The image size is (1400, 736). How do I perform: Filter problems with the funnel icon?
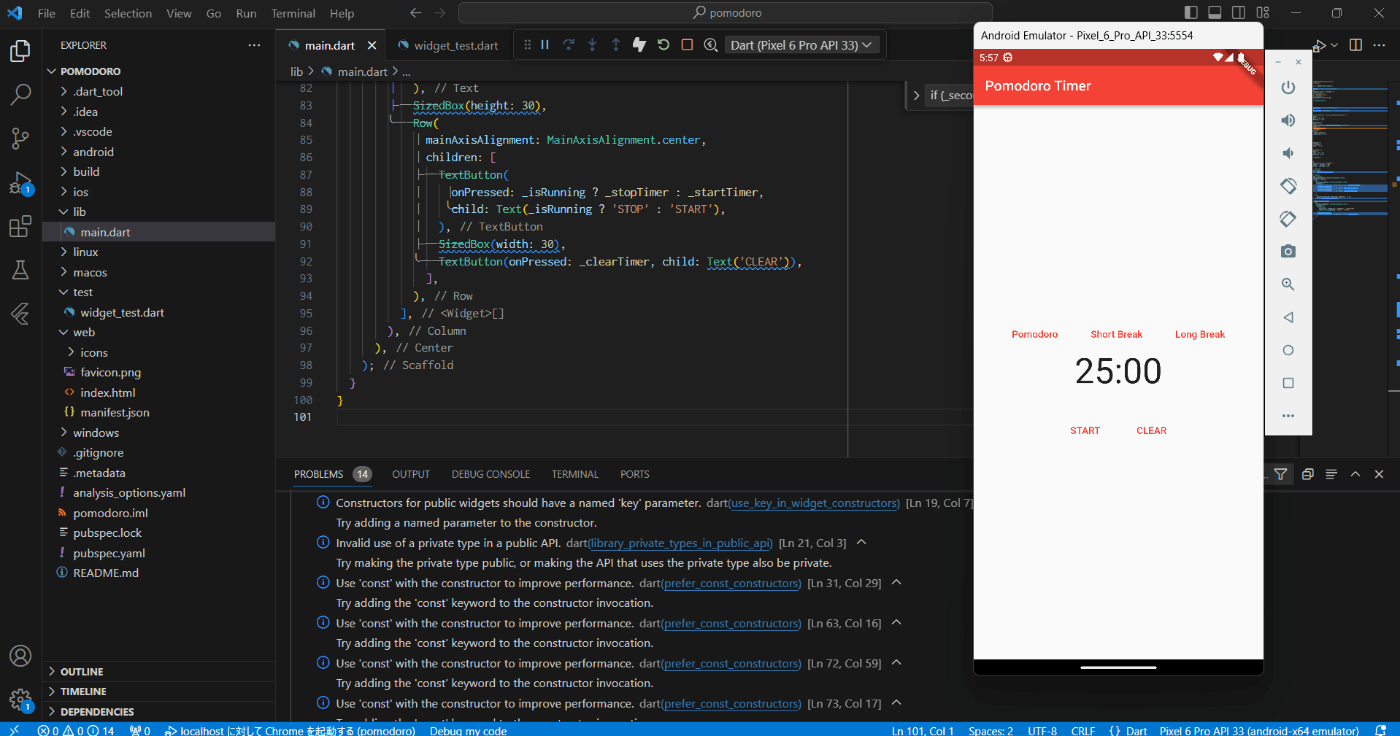(1281, 474)
